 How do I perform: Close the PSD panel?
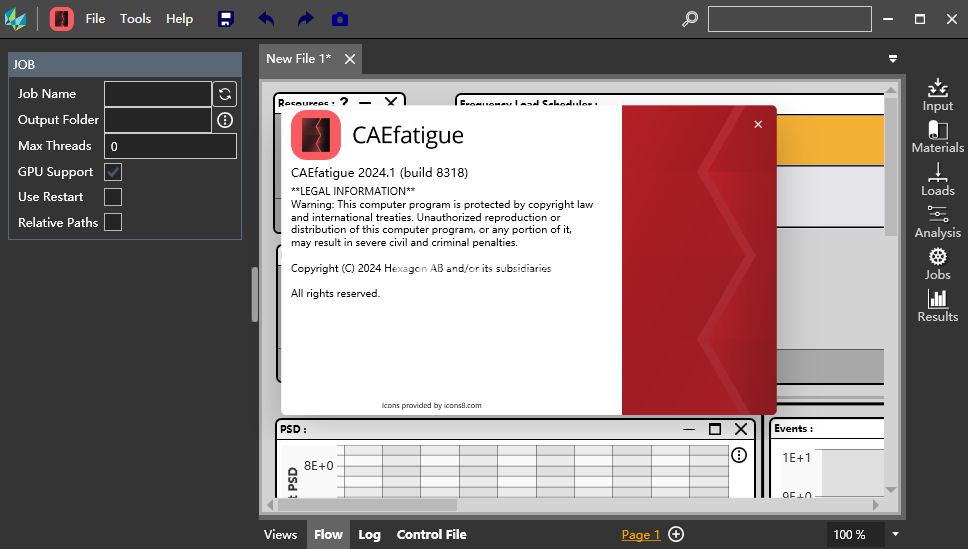point(741,429)
